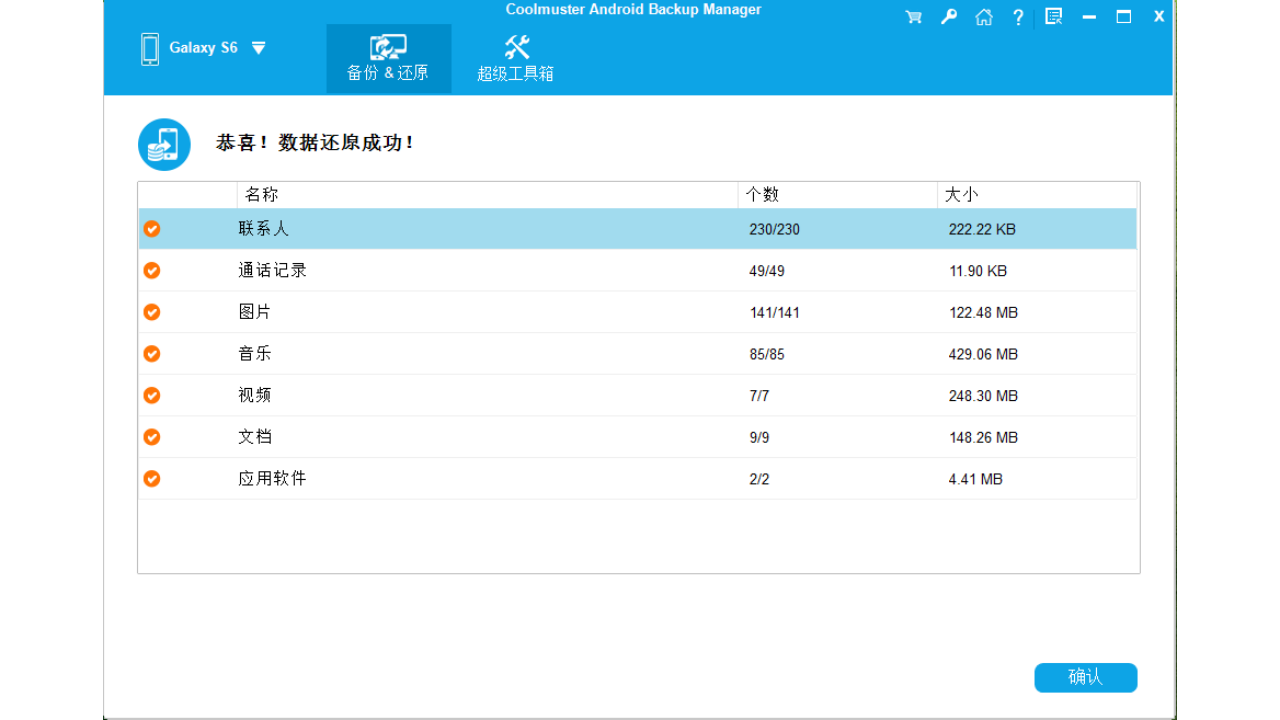Open help using the question mark icon
This screenshot has width=1280, height=720.
[x=1018, y=16]
